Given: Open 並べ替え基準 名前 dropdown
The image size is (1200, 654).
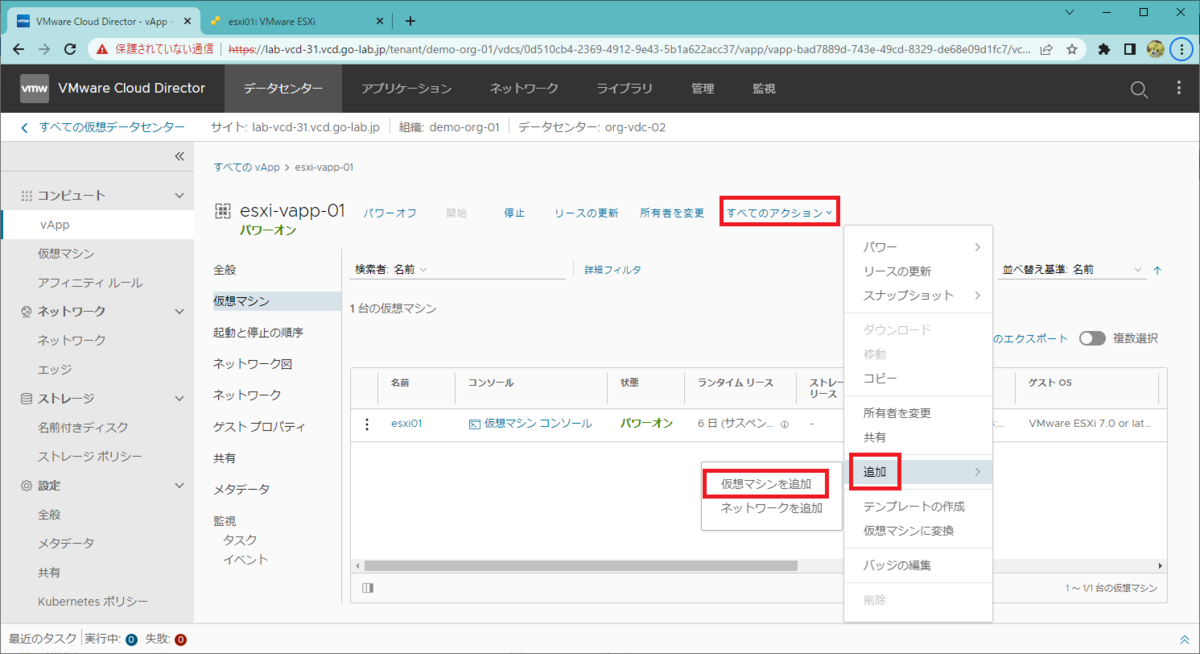Looking at the screenshot, I should pyautogui.click(x=1072, y=270).
